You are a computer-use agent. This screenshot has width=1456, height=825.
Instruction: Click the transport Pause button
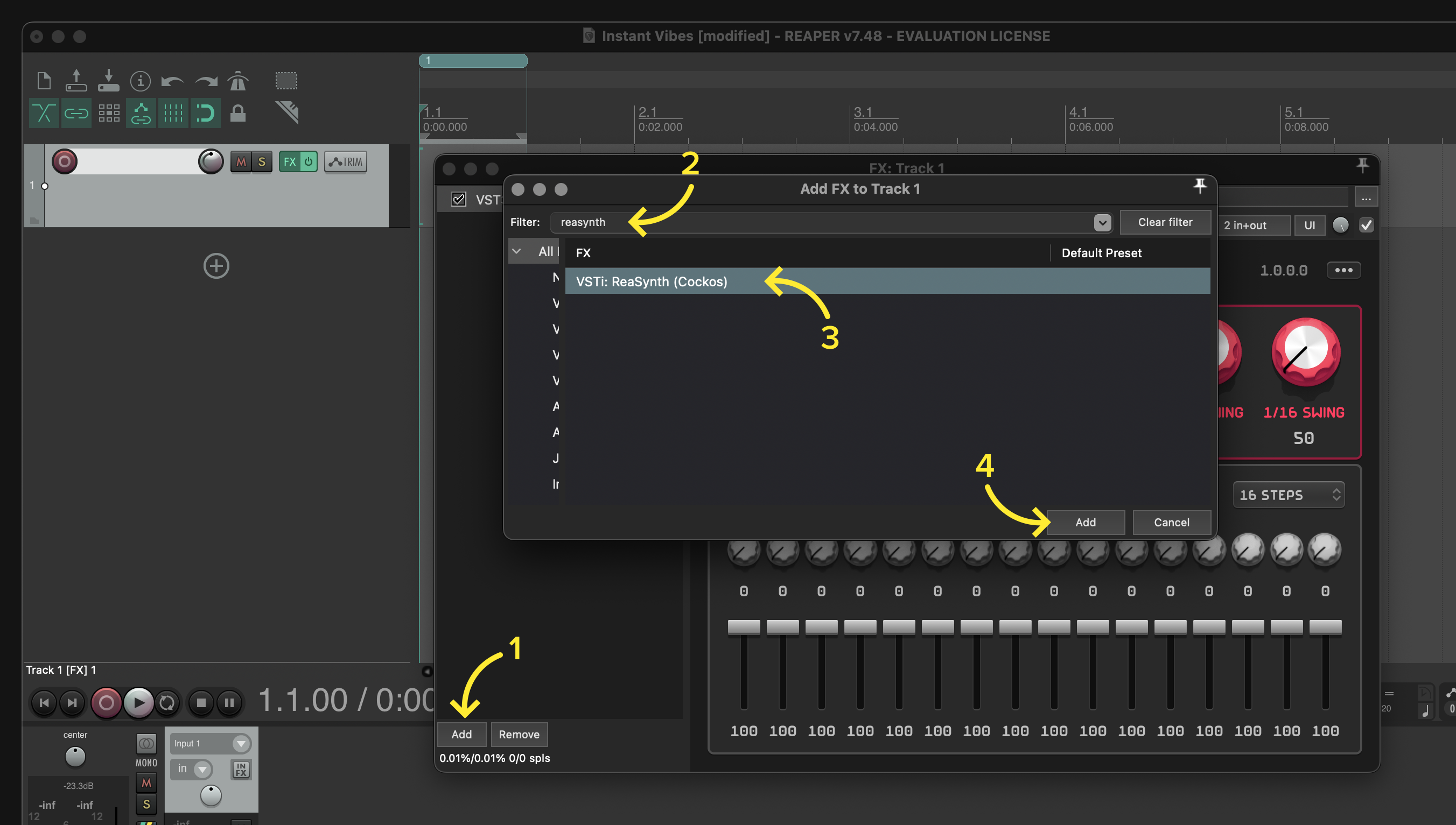229,703
